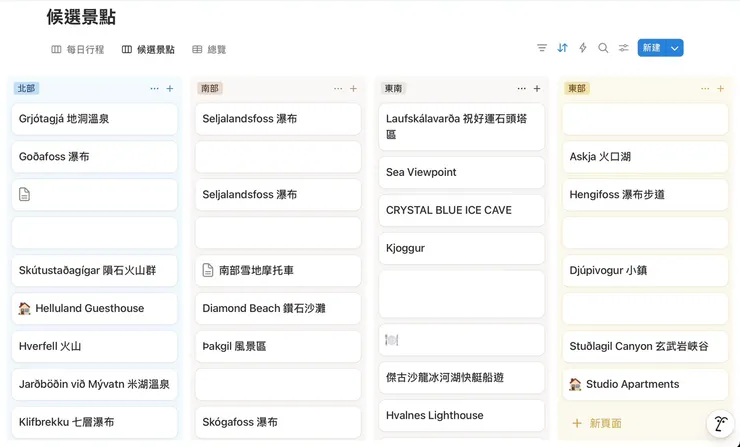The image size is (740, 447).
Task: Switch to the 總覽 tab
Action: click(x=209, y=49)
